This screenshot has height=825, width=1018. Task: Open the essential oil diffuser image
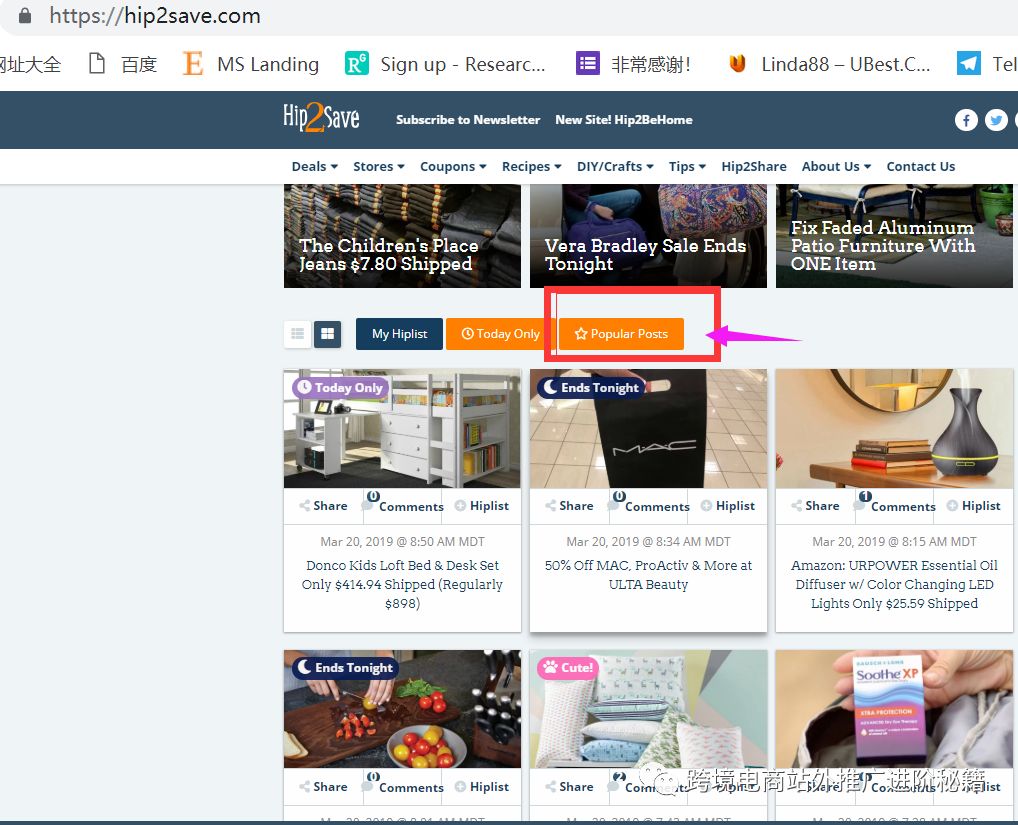point(894,429)
